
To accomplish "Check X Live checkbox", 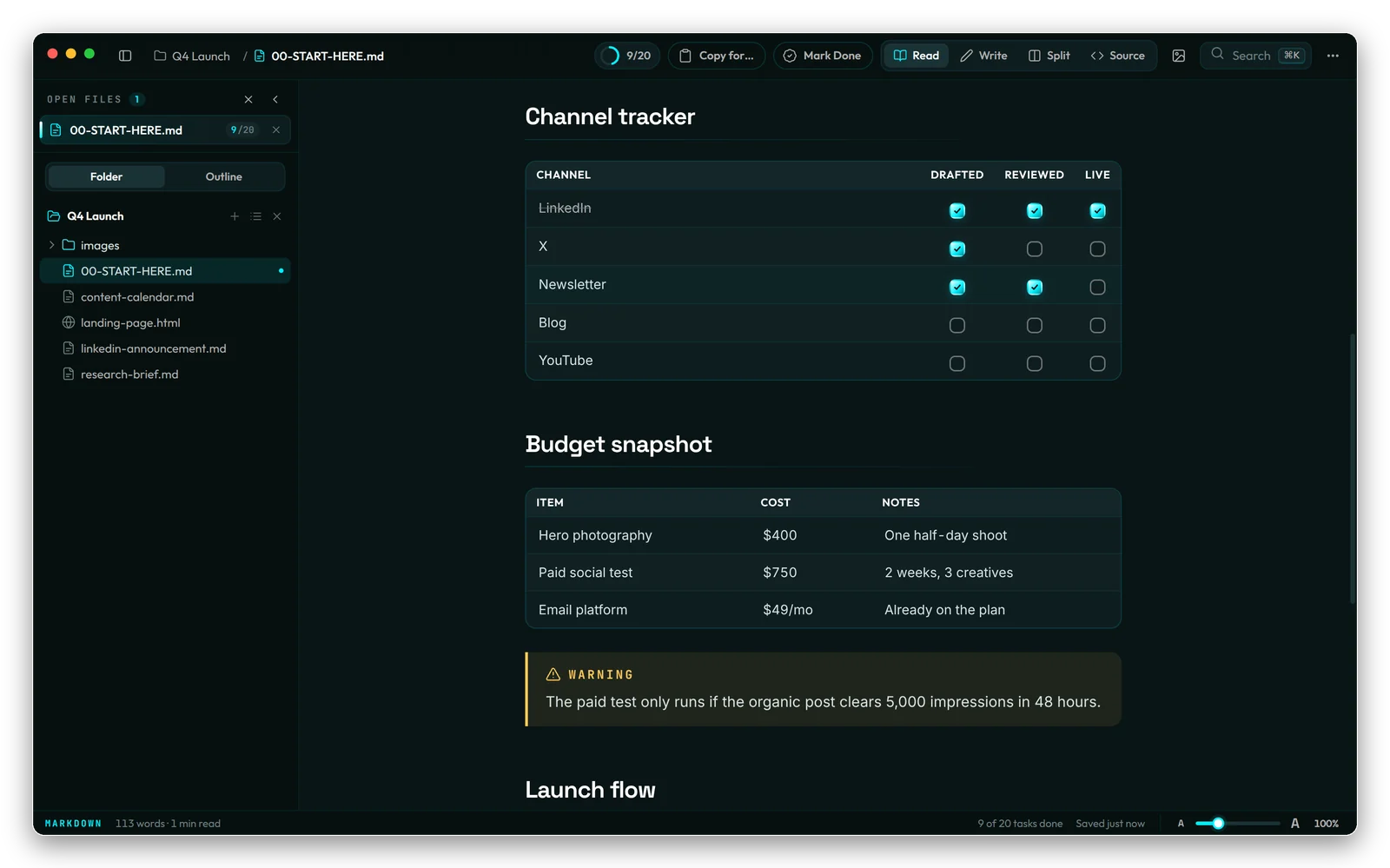I will [x=1098, y=249].
